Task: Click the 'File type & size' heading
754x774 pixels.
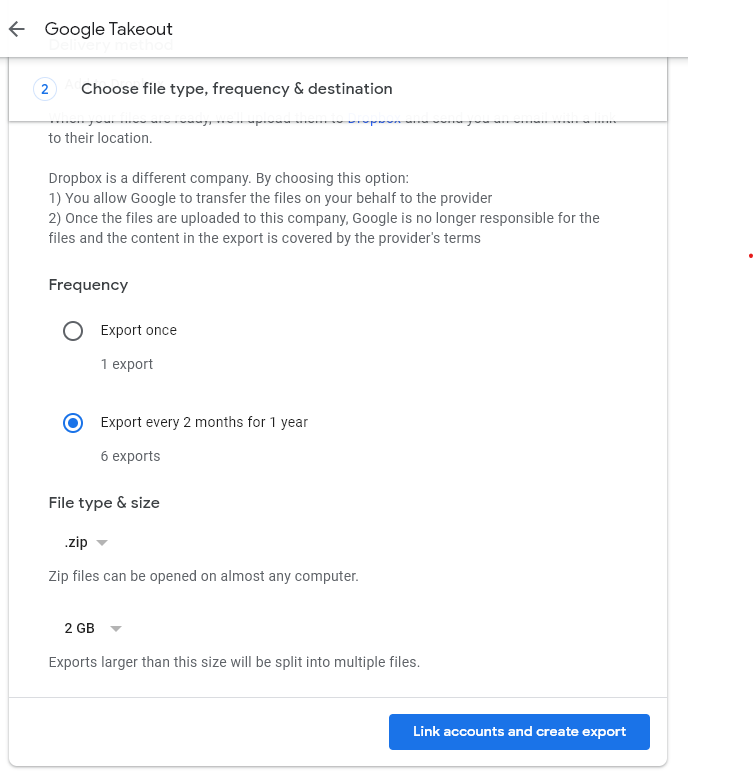Action: pos(104,503)
